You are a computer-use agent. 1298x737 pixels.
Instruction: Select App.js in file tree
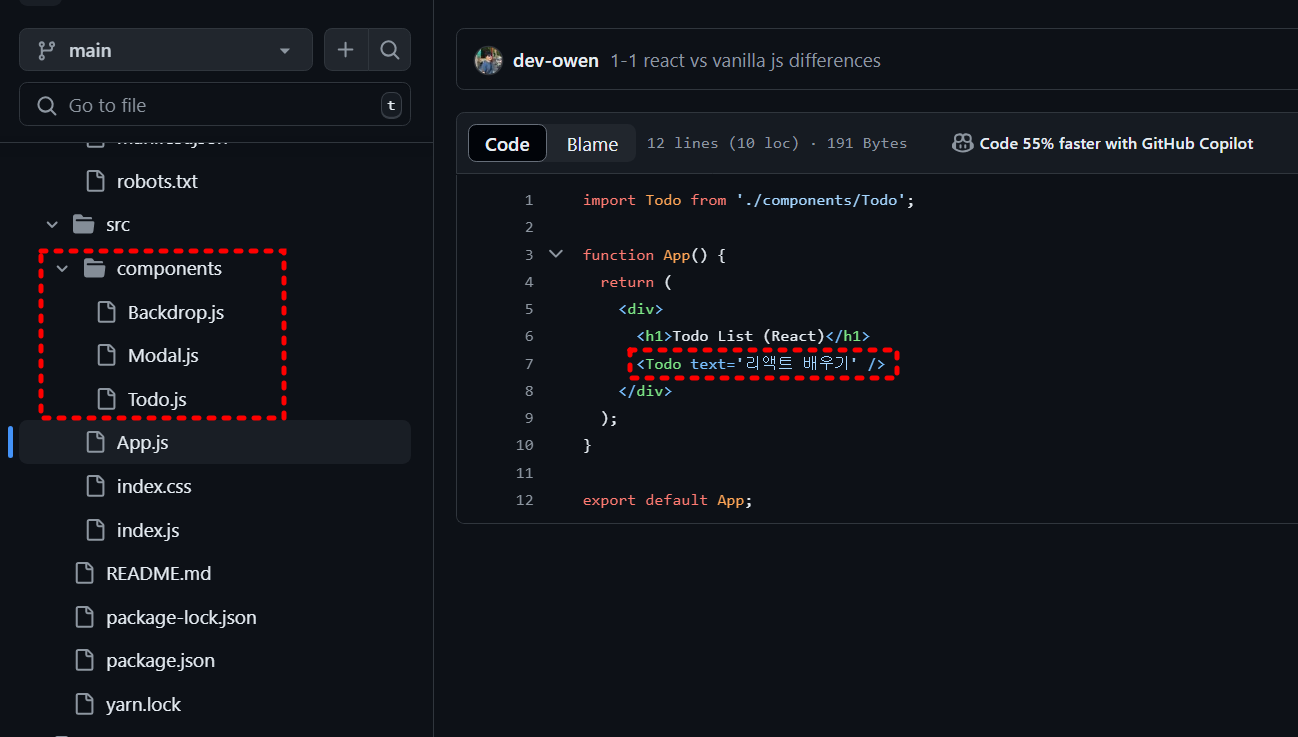215,442
